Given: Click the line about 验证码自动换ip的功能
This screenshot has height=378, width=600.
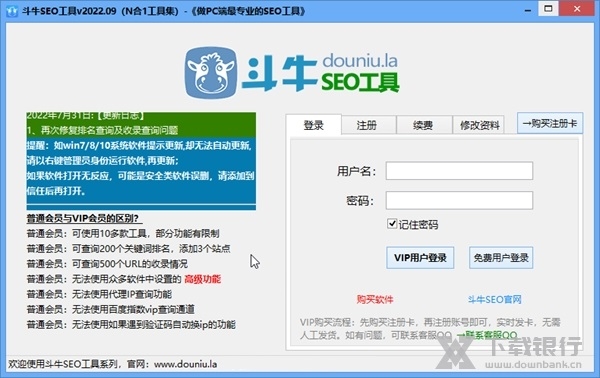Looking at the screenshot, I should click(x=131, y=324).
